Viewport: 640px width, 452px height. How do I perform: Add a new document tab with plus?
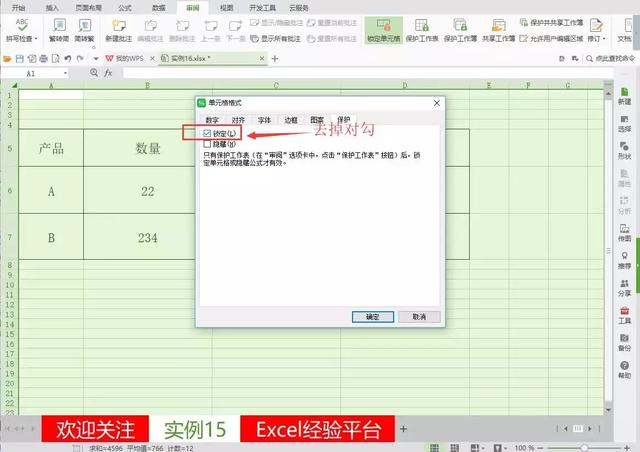[275, 59]
